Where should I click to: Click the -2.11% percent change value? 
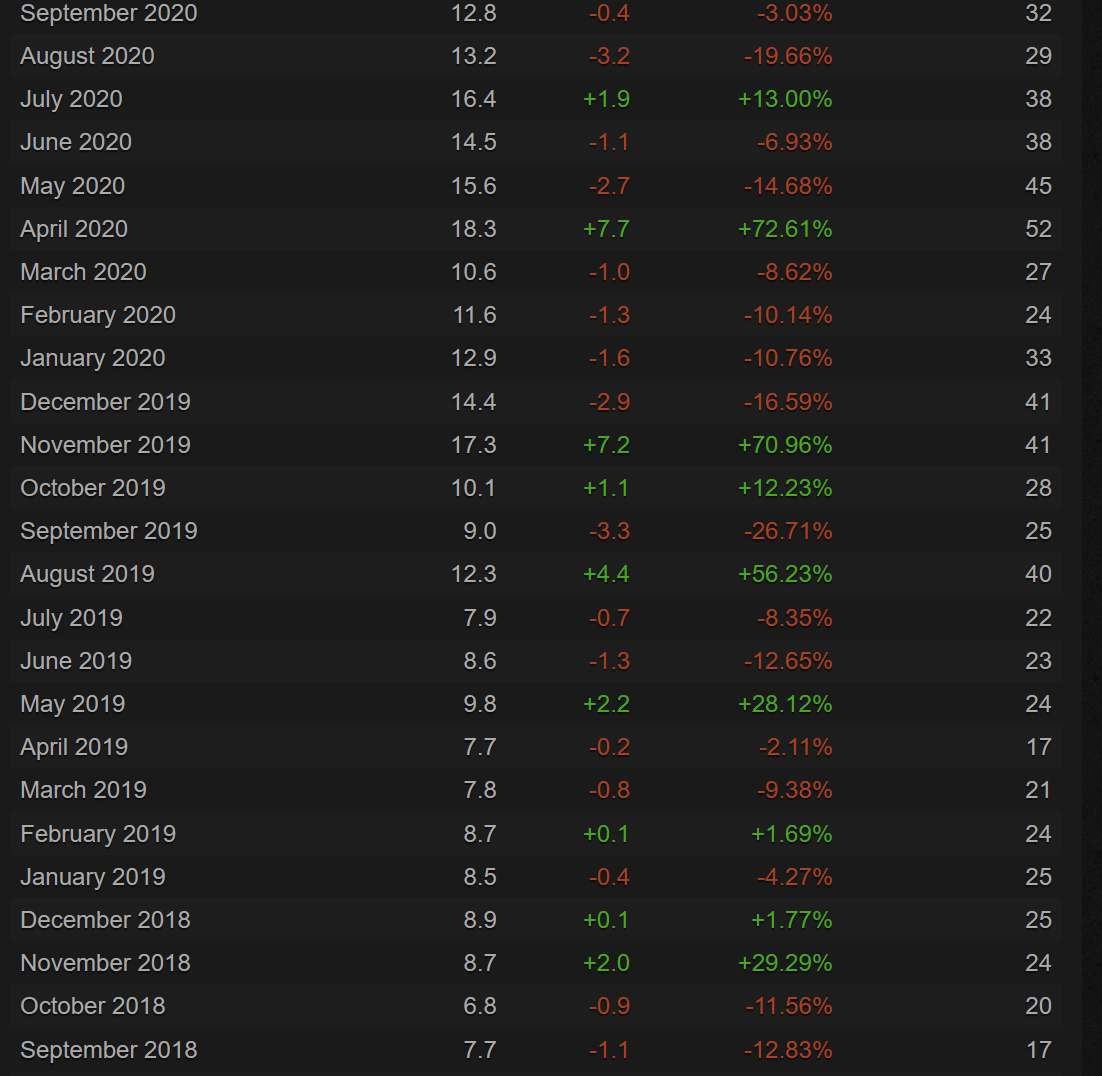[x=796, y=747]
